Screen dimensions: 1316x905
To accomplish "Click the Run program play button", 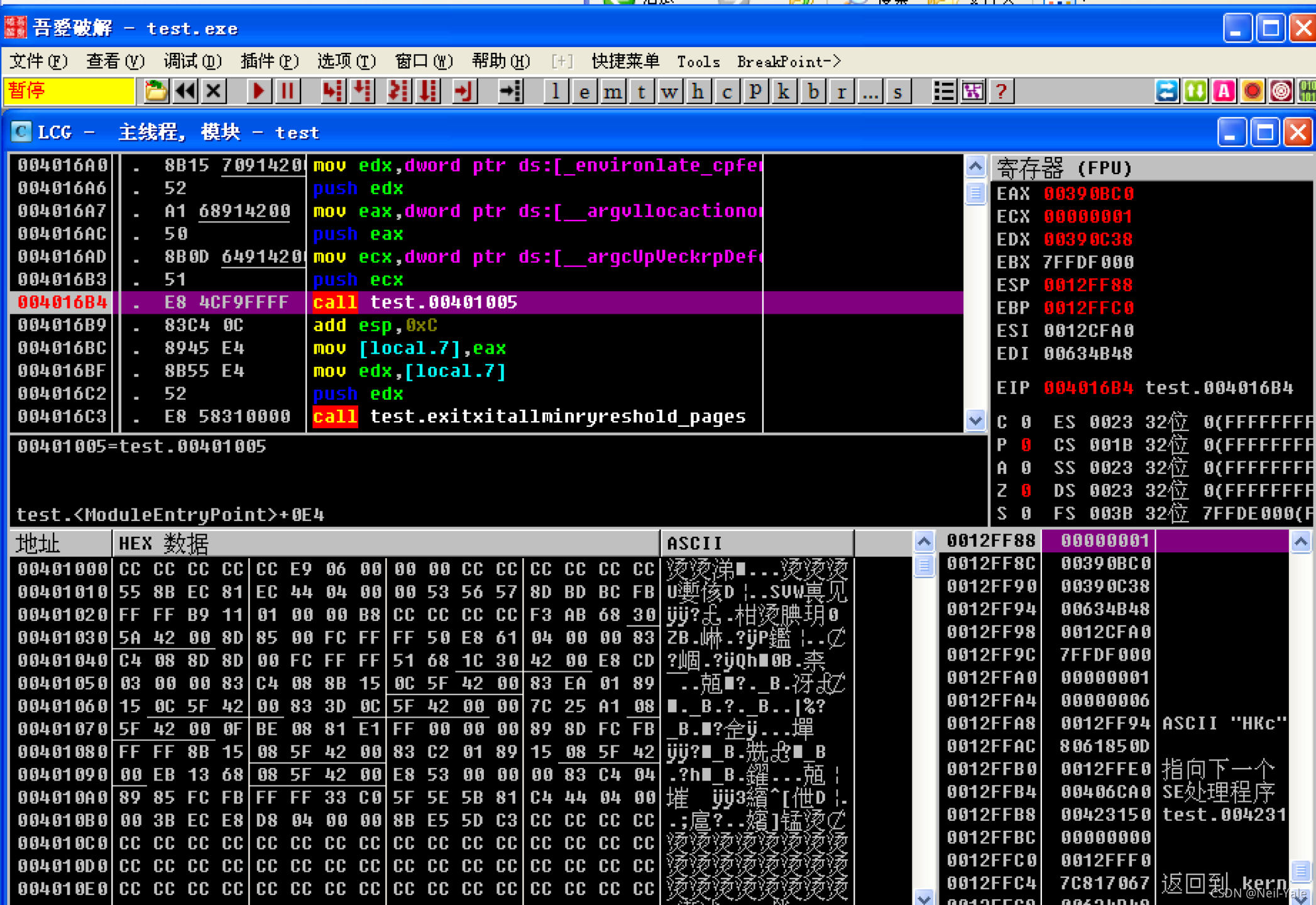I will point(258,92).
